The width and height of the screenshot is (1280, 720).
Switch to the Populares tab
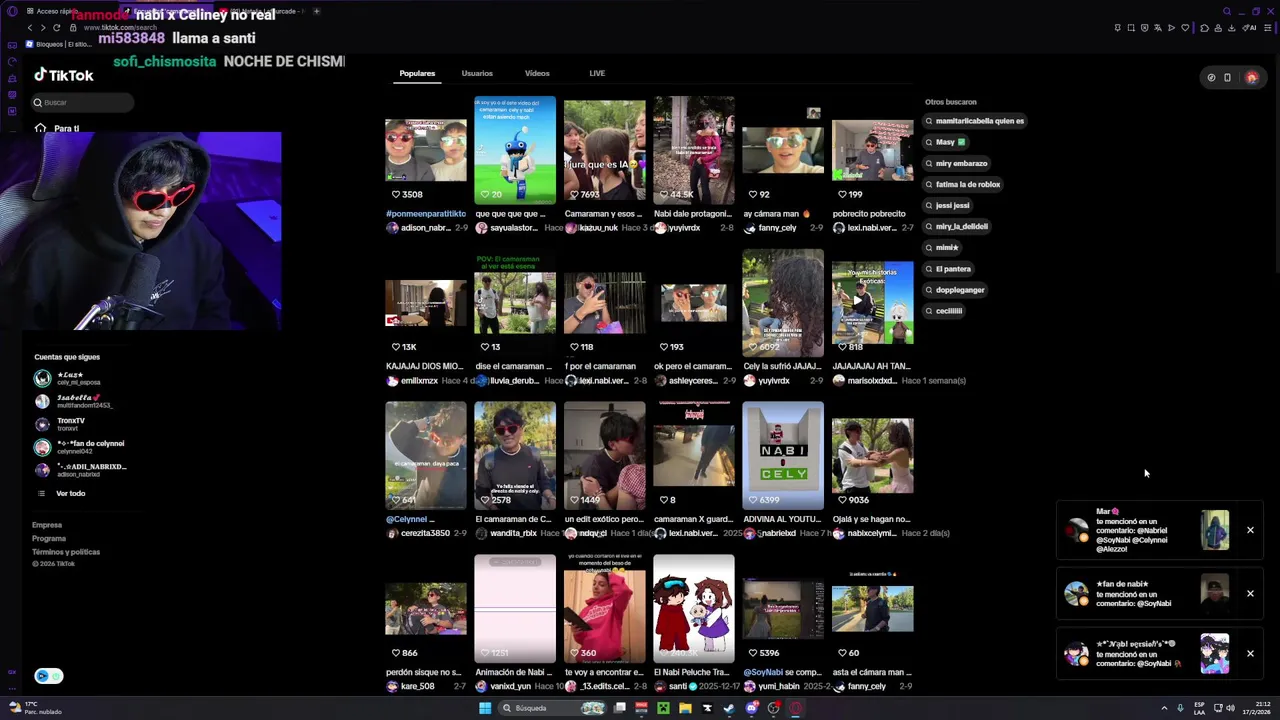[417, 73]
